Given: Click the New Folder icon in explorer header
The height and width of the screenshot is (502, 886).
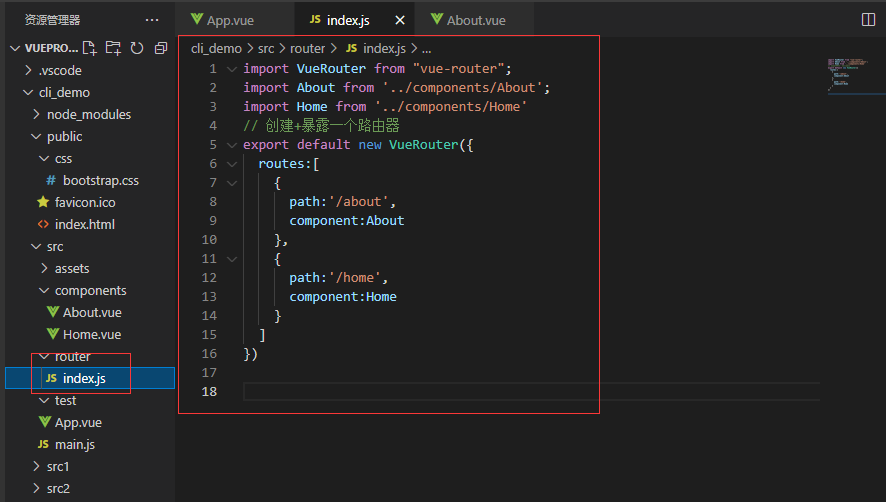Looking at the screenshot, I should tap(113, 49).
